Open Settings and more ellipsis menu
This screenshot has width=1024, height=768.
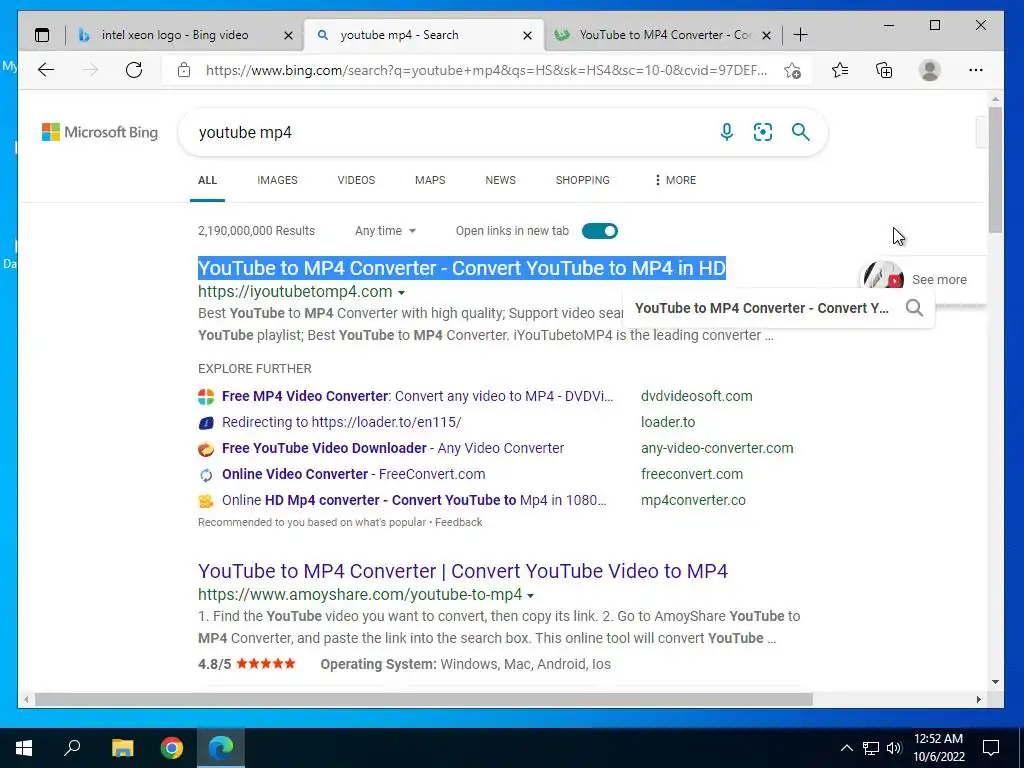tap(976, 70)
